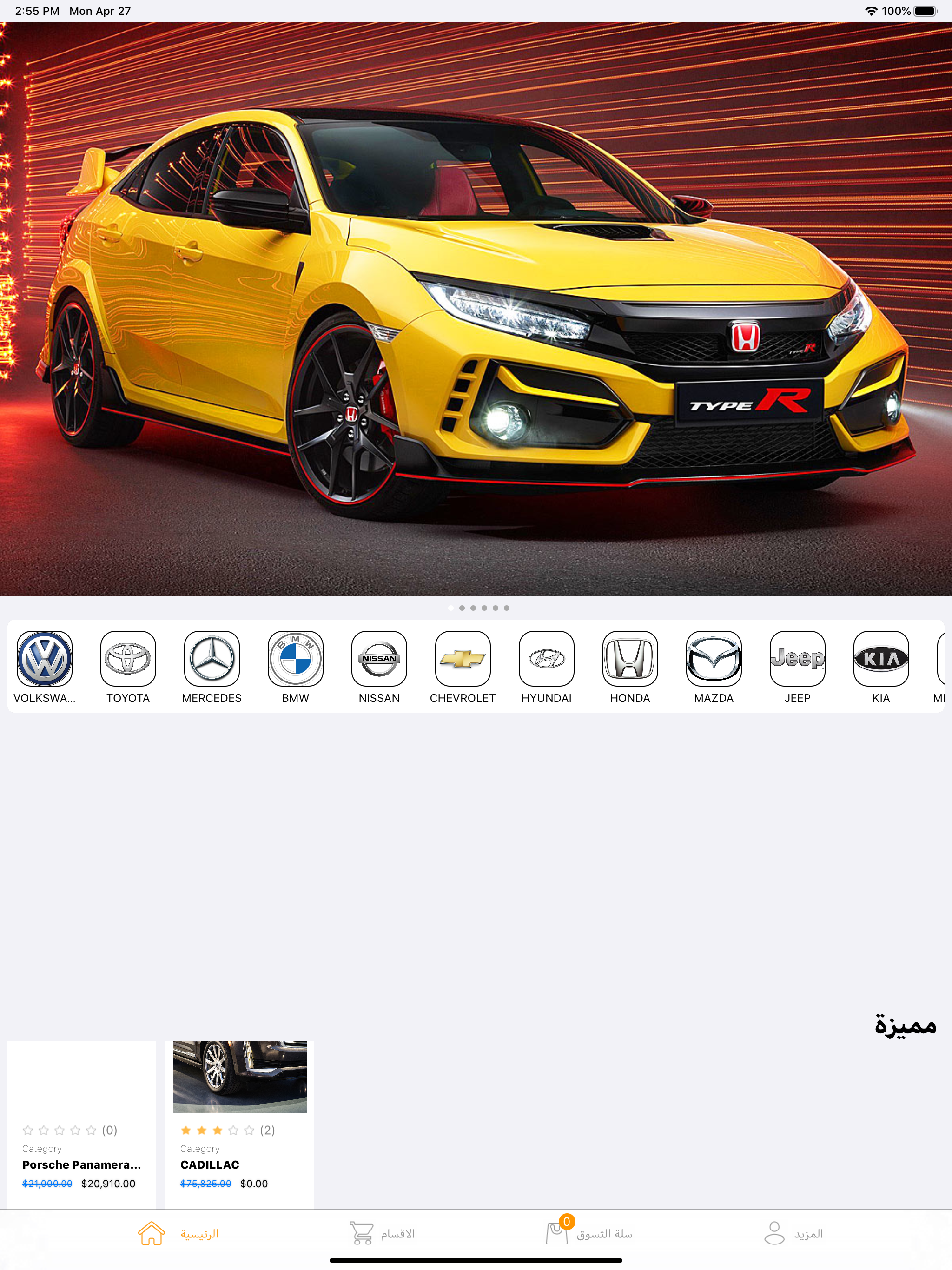Image resolution: width=952 pixels, height=1270 pixels.
Task: Open the Jeep brand logo
Action: click(x=798, y=659)
